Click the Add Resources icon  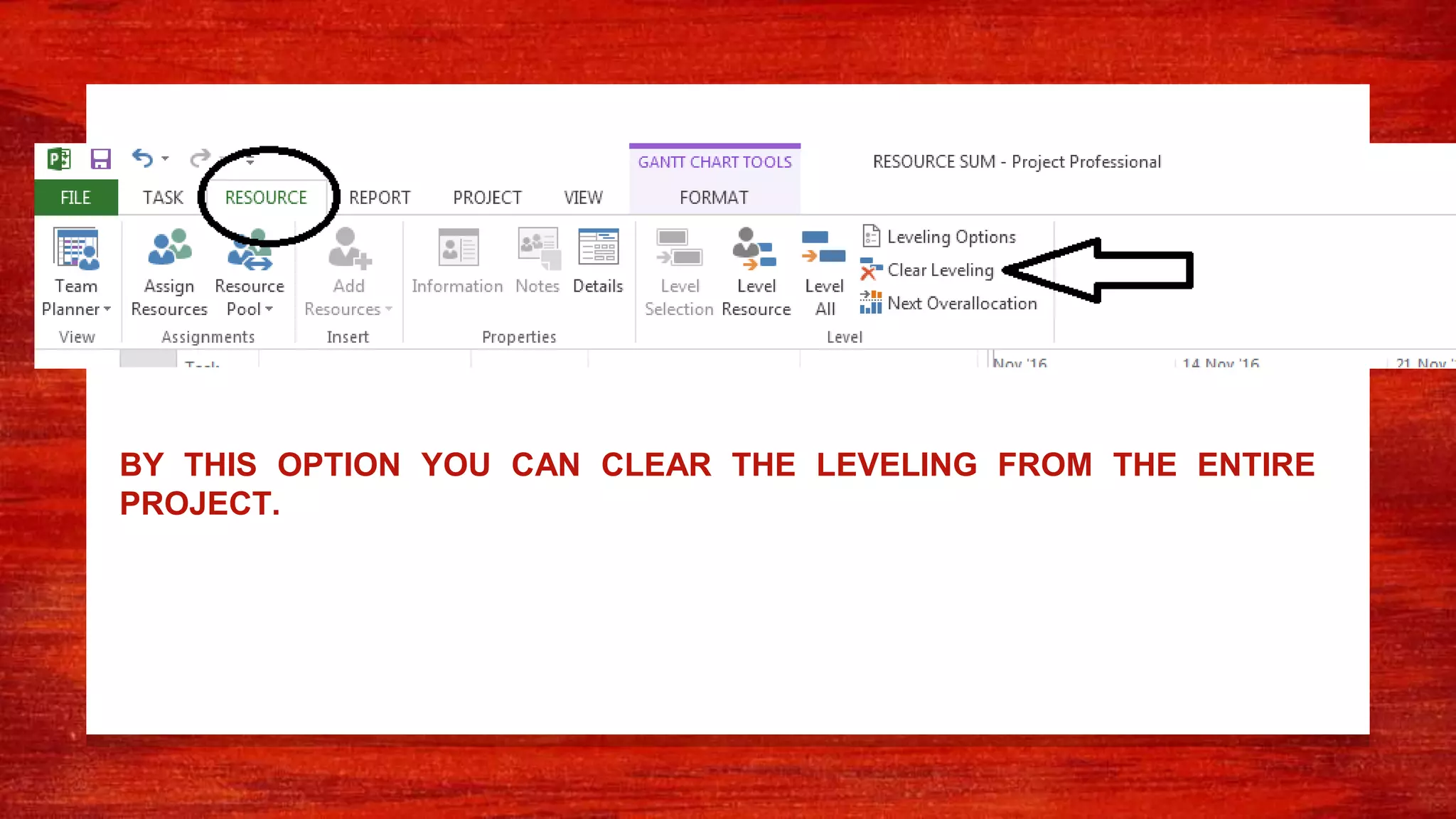(349, 249)
